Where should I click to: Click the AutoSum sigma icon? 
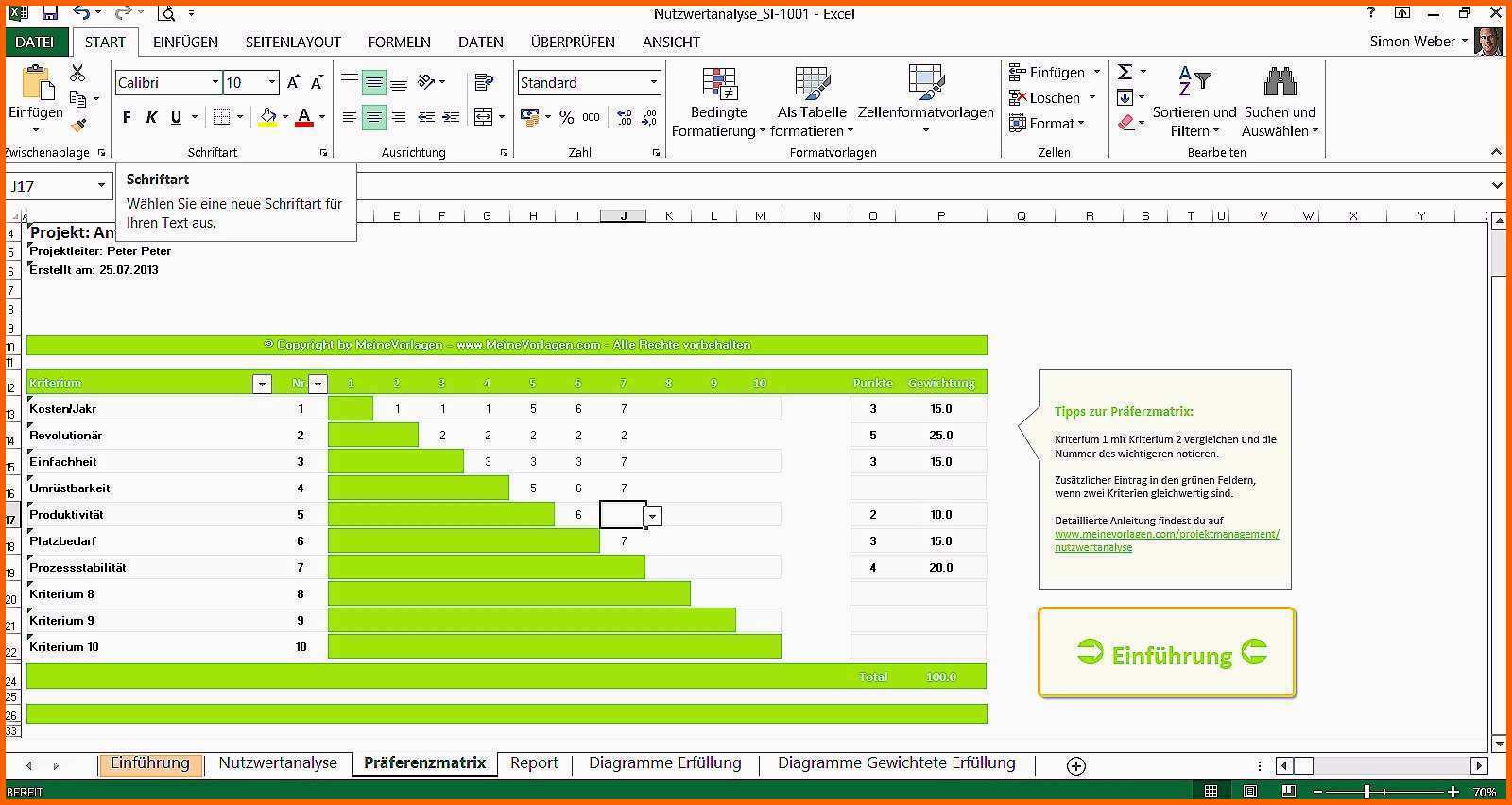click(x=1125, y=72)
